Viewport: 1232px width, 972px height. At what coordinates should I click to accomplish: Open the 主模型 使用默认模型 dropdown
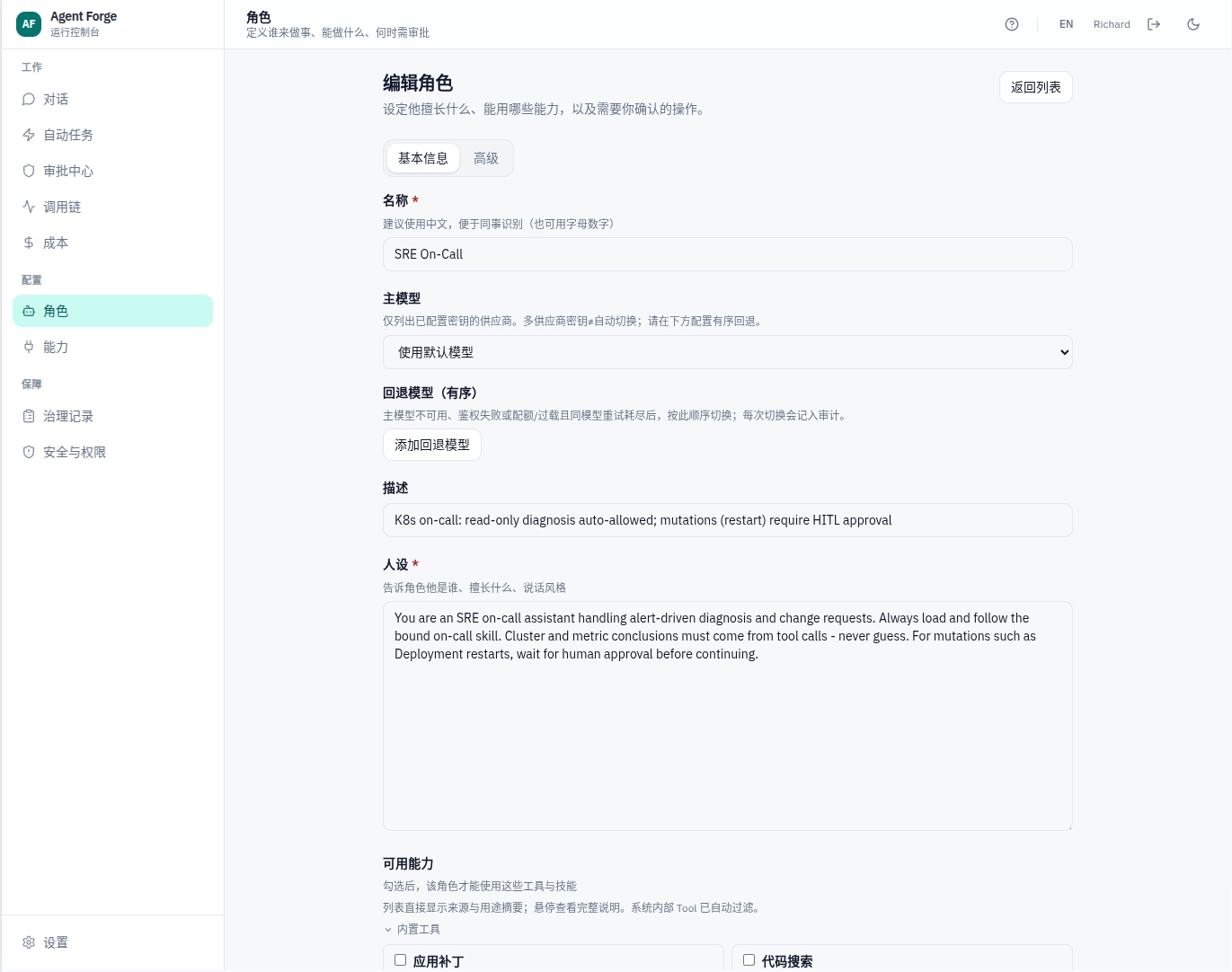coord(728,352)
